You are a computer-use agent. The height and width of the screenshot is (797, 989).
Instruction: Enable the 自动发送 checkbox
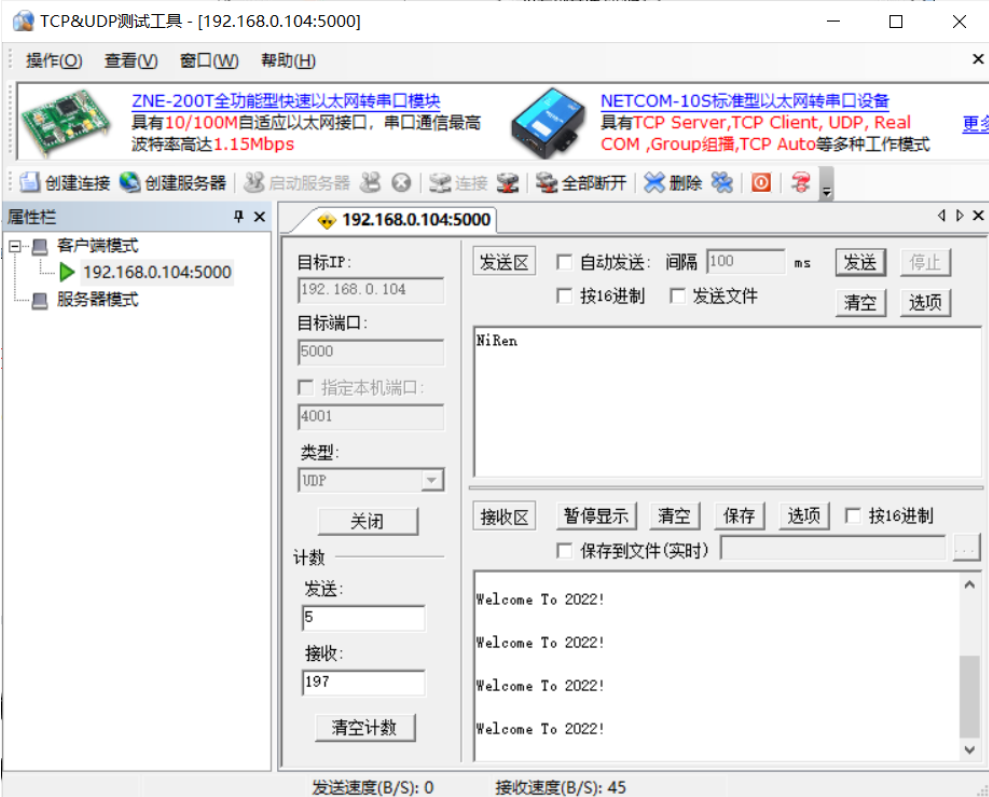pyautogui.click(x=565, y=262)
